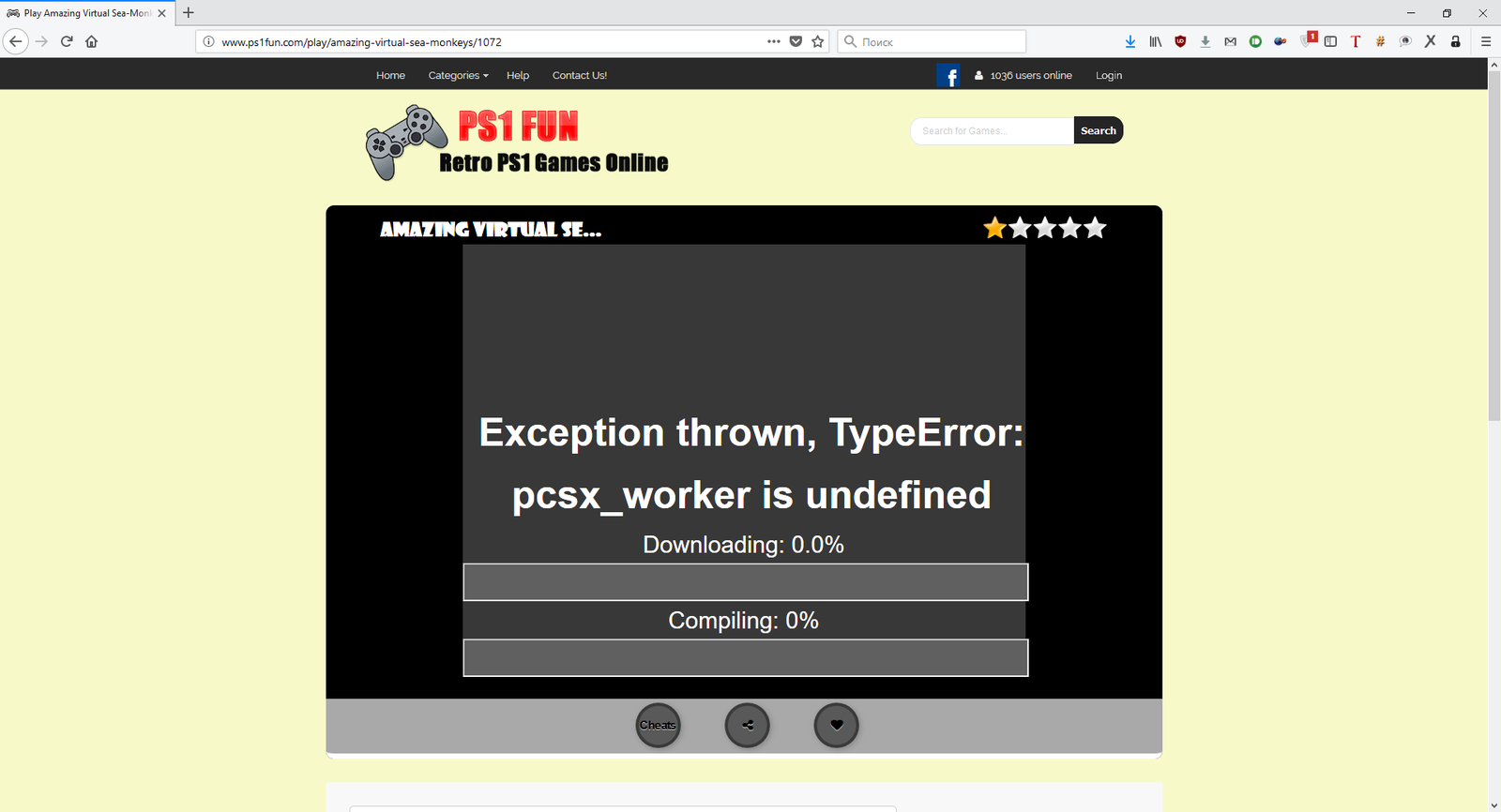Click the gray download extension arrow

(x=1205, y=41)
